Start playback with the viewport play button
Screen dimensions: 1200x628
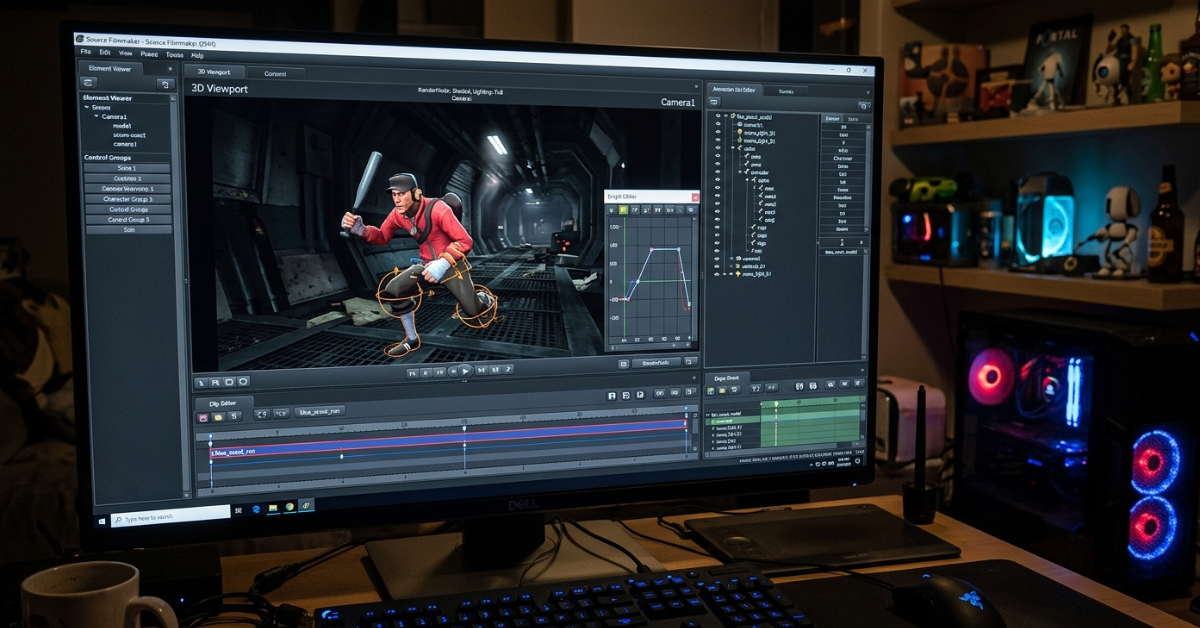tap(465, 370)
